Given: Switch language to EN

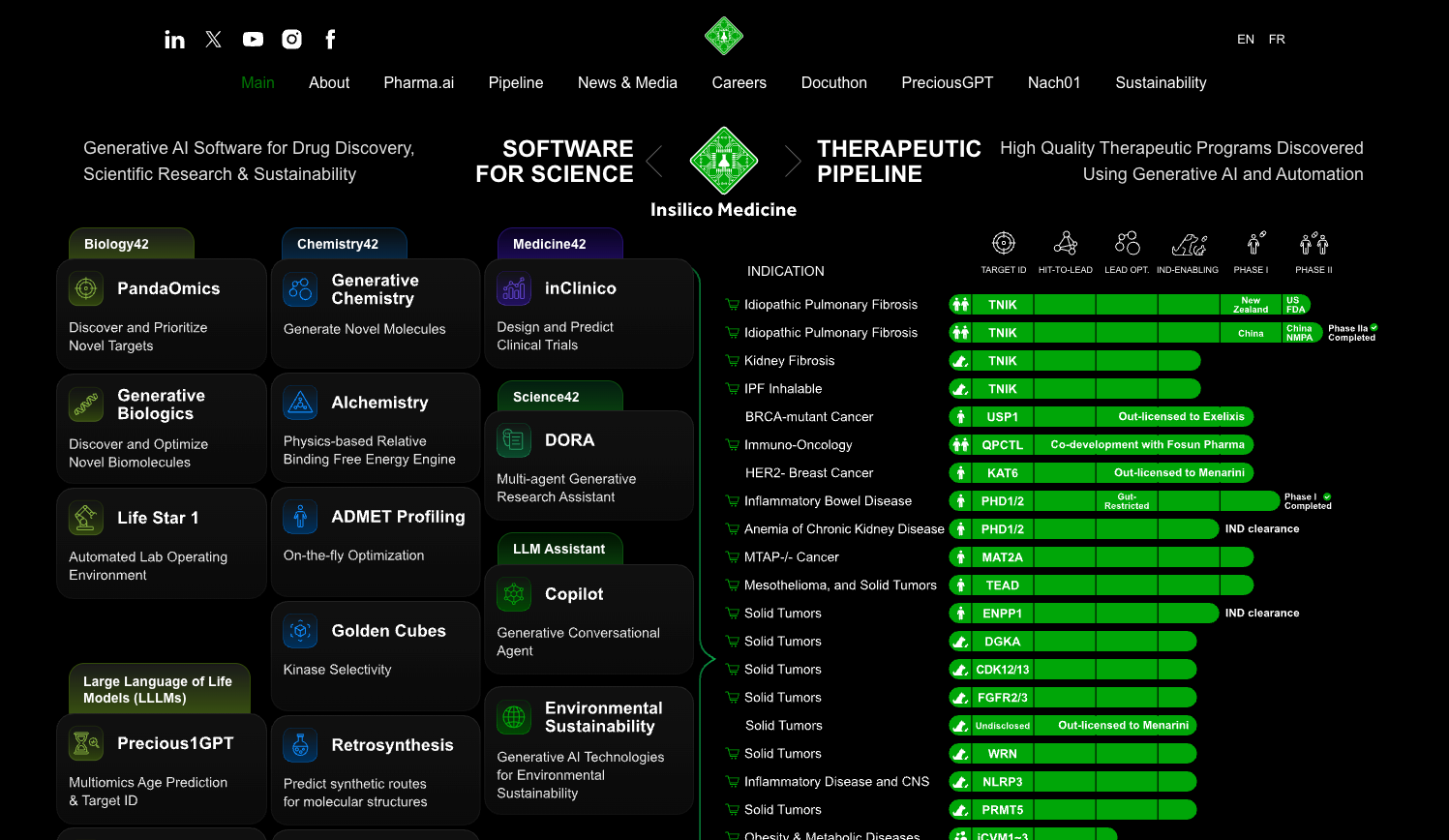Looking at the screenshot, I should coord(1245,40).
